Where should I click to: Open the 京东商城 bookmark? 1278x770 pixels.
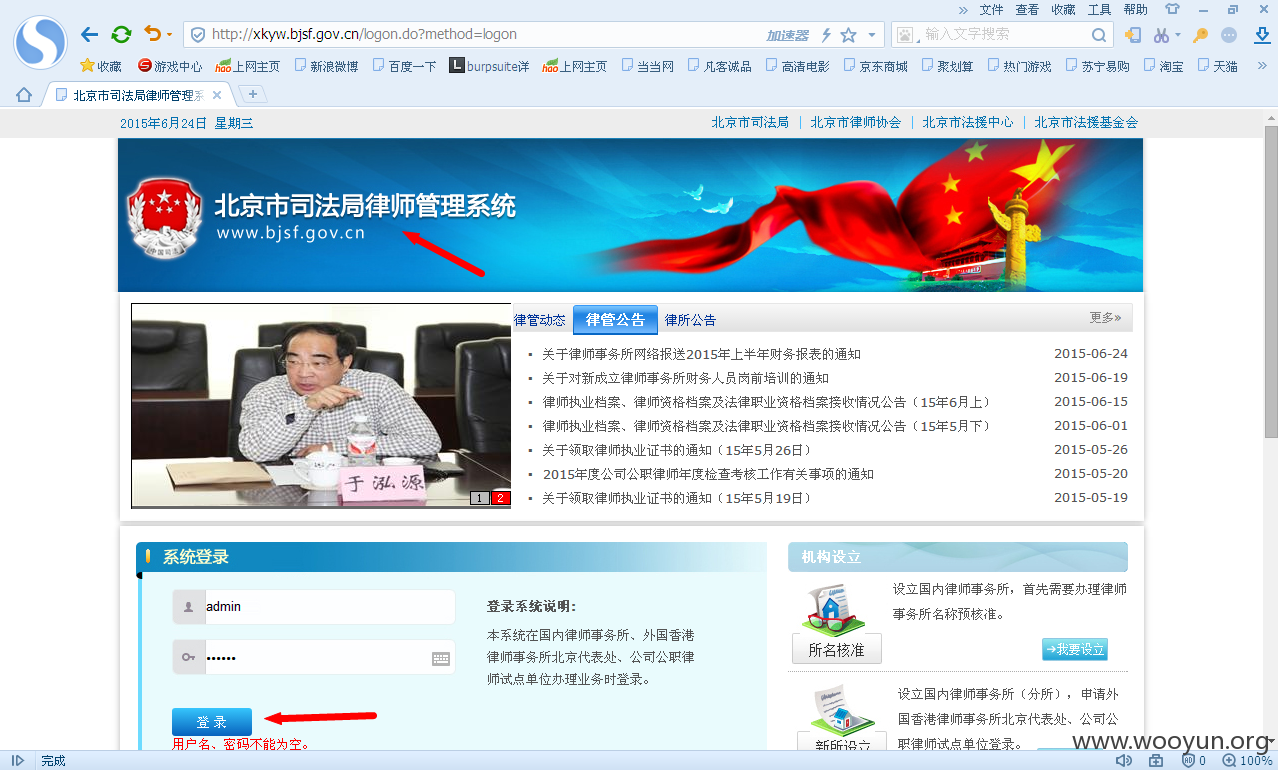tap(875, 66)
